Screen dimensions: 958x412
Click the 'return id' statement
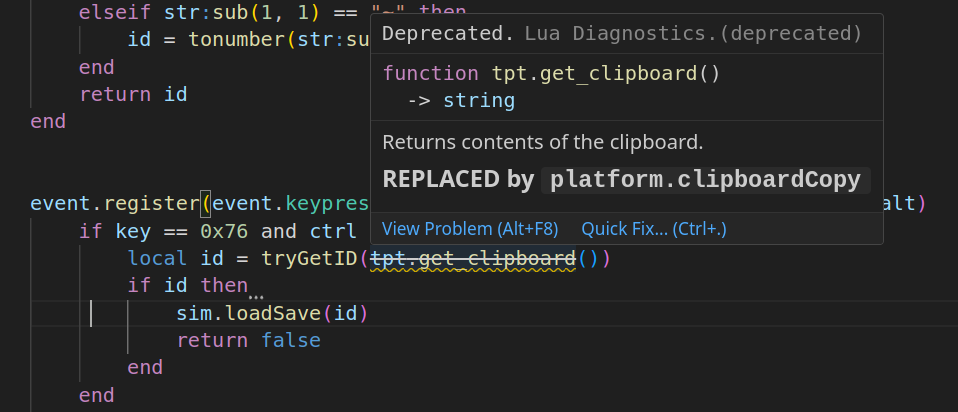pyautogui.click(x=133, y=95)
